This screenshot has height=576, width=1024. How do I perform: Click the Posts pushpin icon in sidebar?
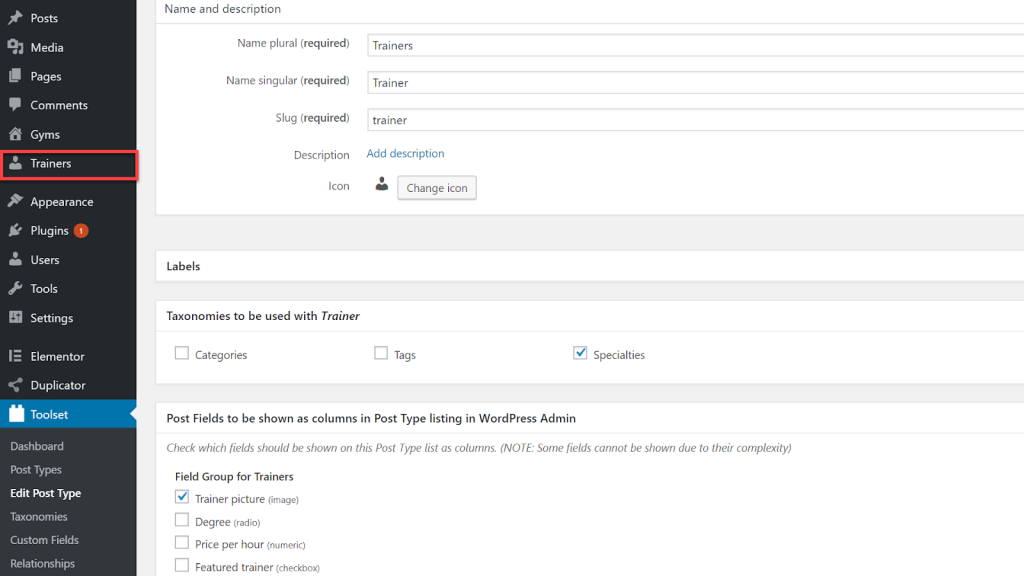click(15, 18)
